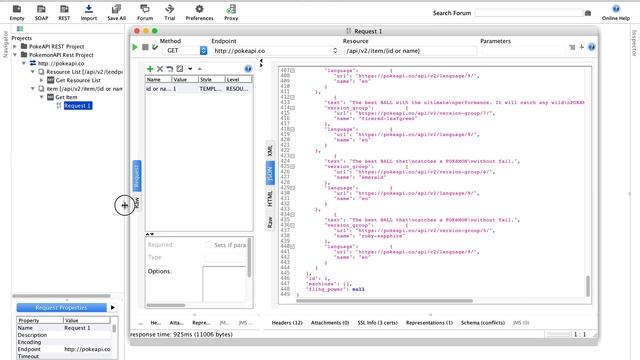The height and width of the screenshot is (360, 640).
Task: Click Save All in the toolbar
Action: click(x=116, y=13)
